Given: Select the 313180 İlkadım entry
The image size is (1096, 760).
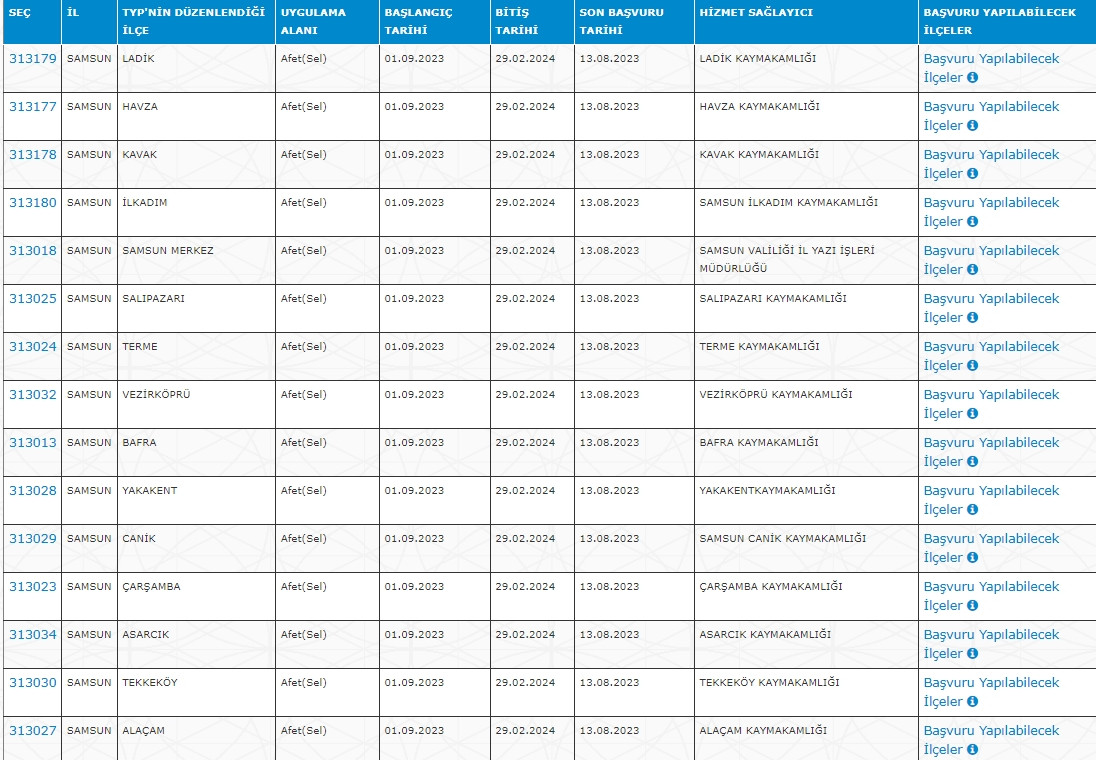Looking at the screenshot, I should [33, 203].
